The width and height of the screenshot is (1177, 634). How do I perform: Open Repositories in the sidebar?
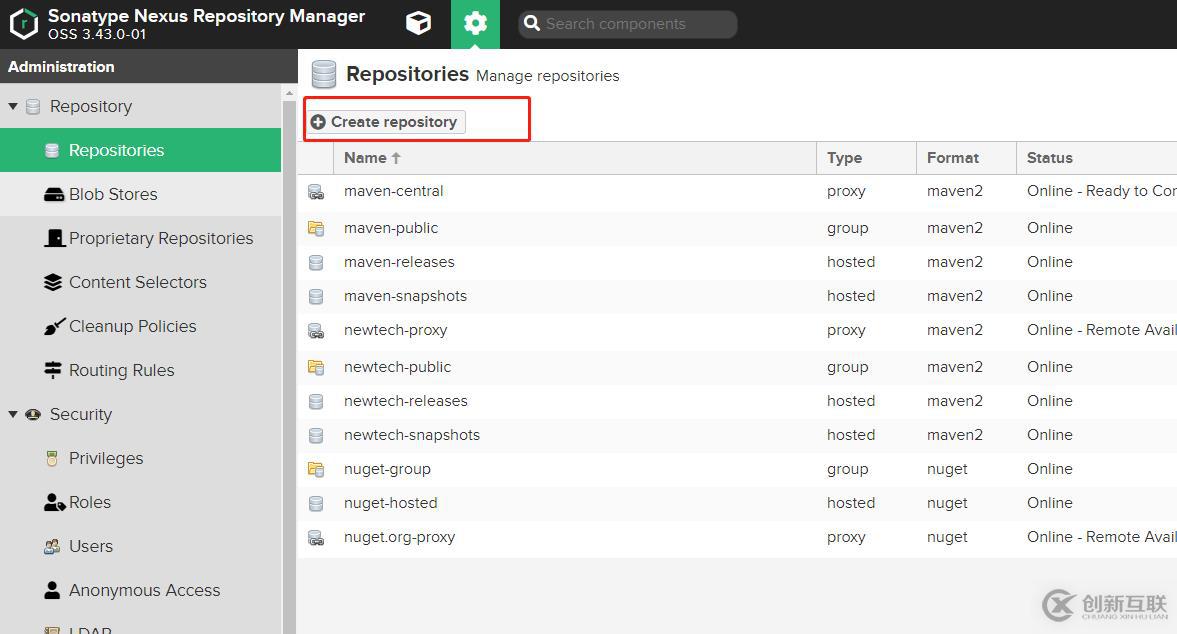click(140, 150)
